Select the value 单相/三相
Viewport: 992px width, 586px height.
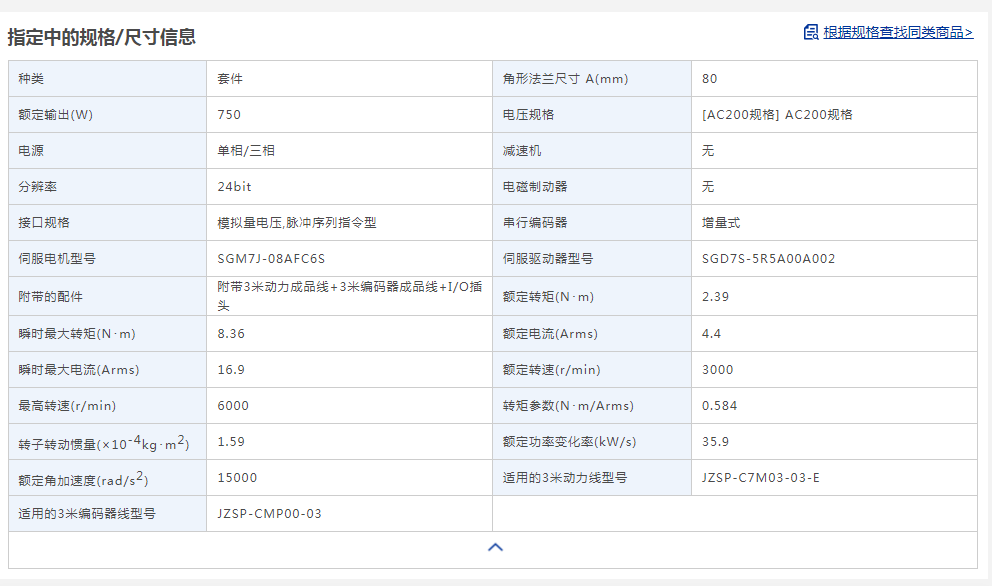(246, 151)
